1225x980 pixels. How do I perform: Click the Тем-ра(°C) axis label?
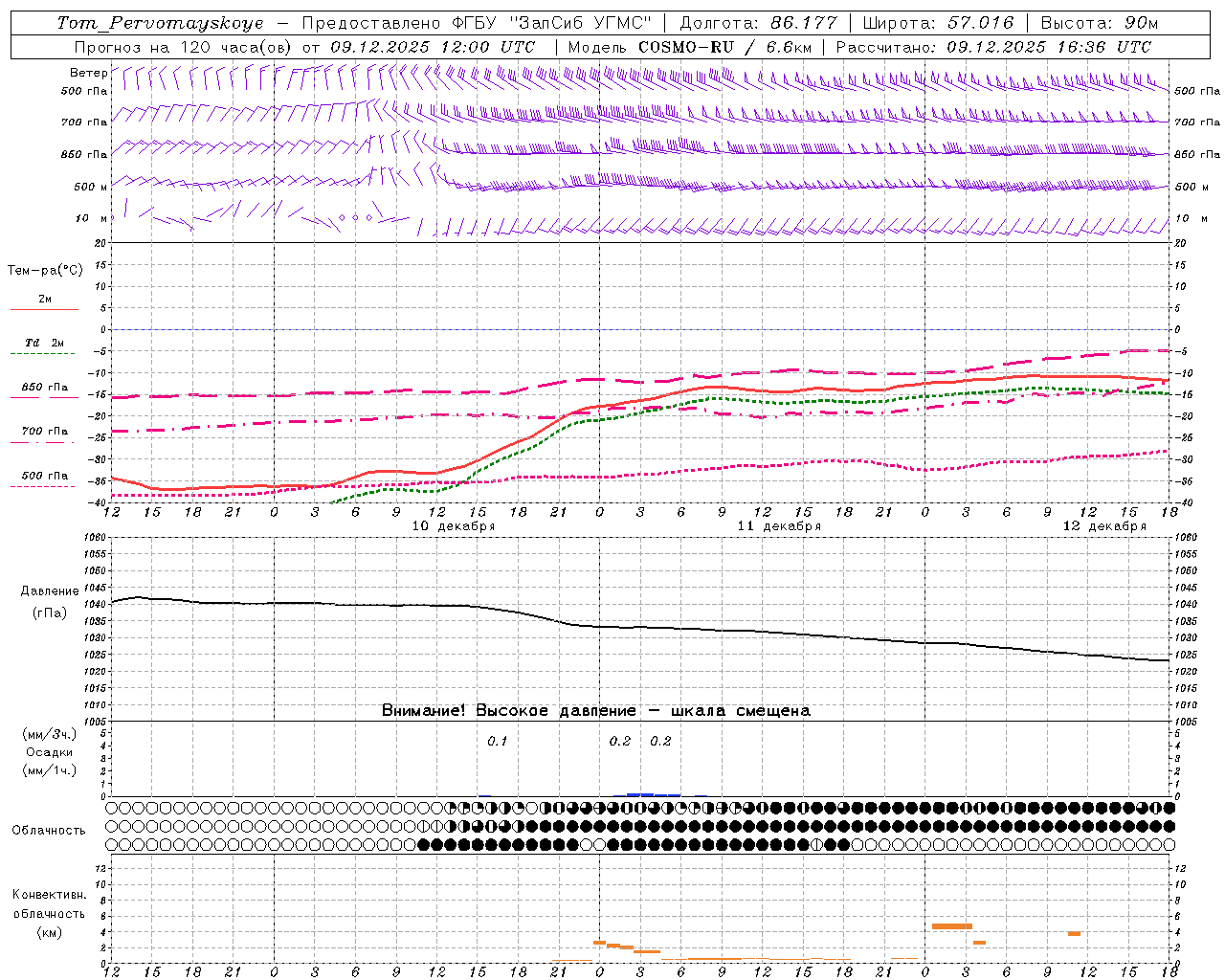45,271
